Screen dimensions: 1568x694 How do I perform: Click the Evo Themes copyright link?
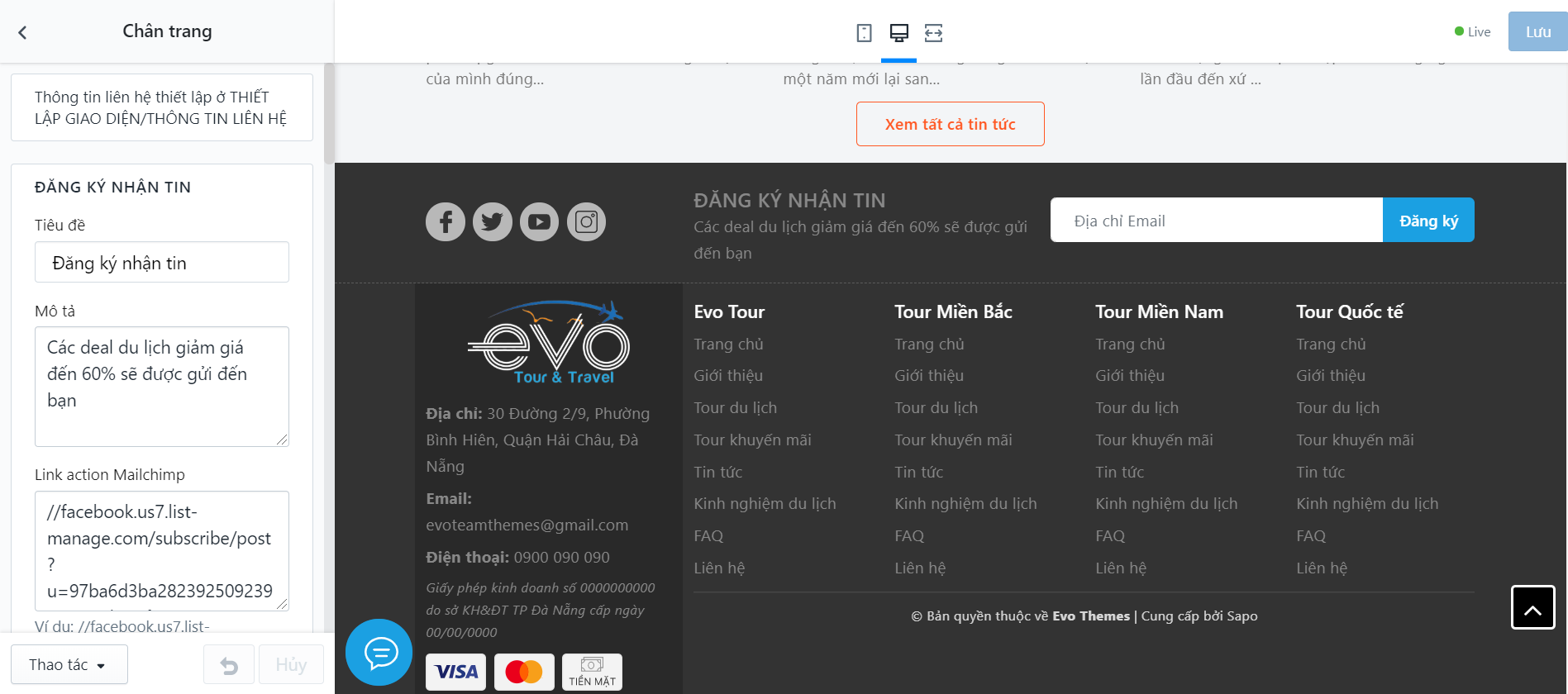pyautogui.click(x=1091, y=616)
